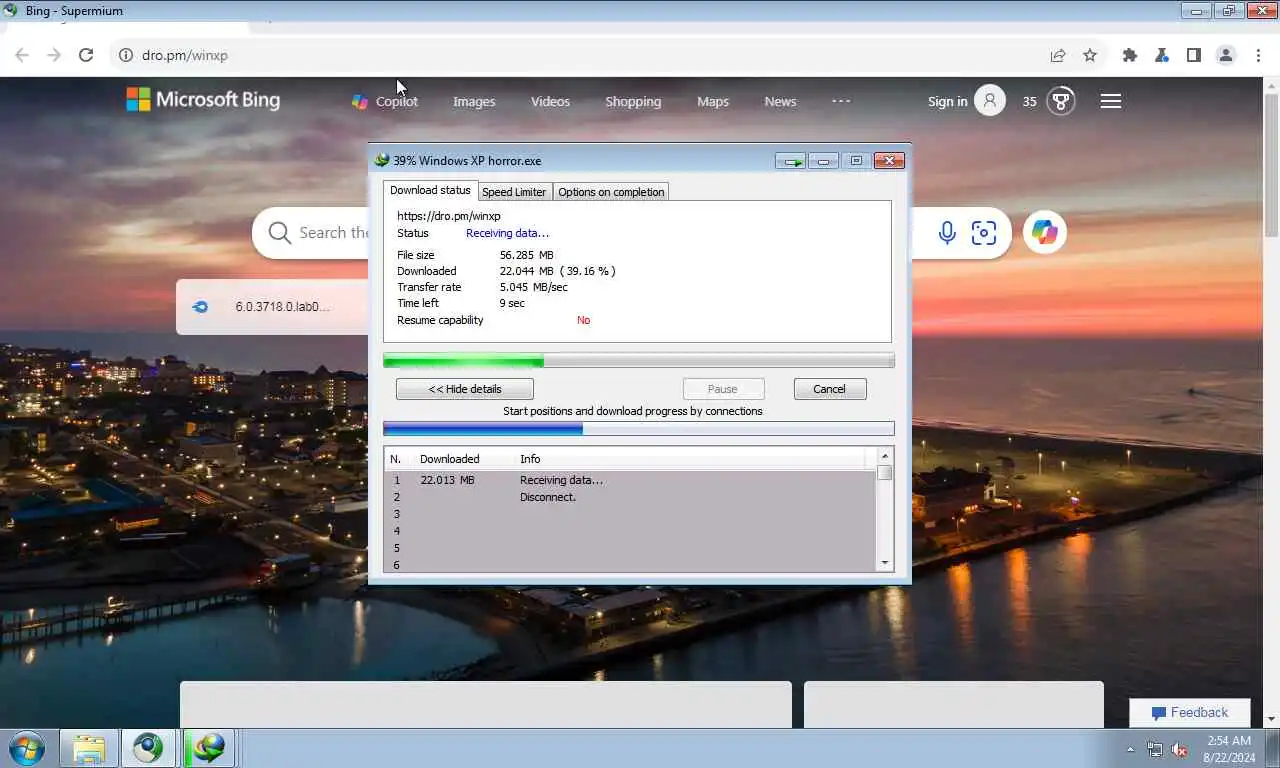Switch to Internet Download Manager in the taskbar
1280x768 pixels.
pyautogui.click(x=209, y=748)
